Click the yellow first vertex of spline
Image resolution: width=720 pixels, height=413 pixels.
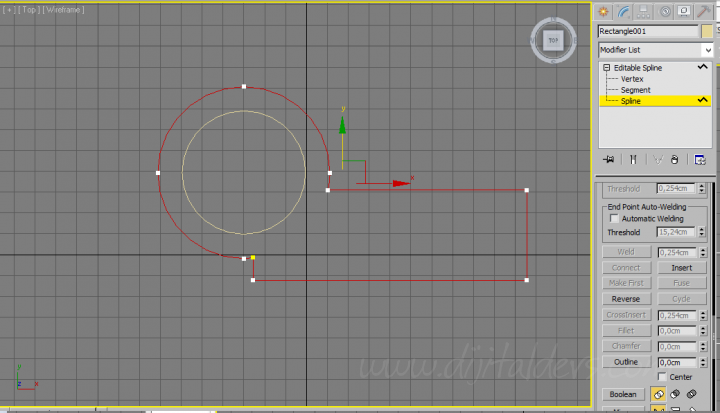(x=253, y=257)
